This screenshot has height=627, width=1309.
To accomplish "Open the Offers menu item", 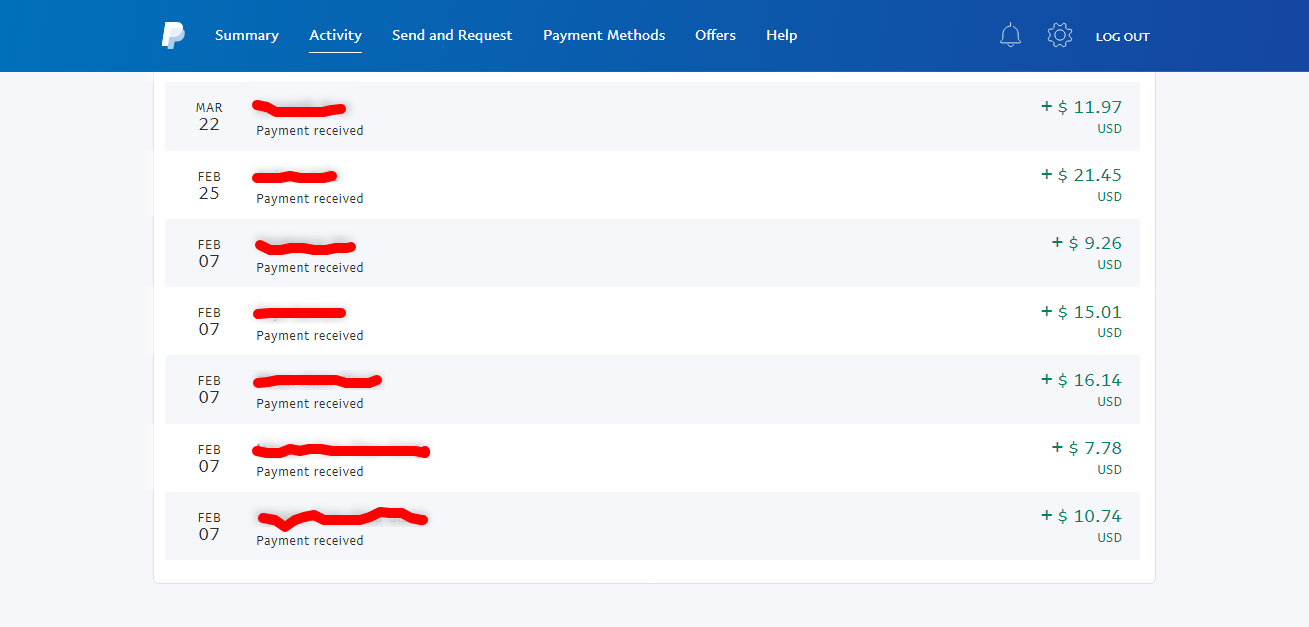I will pos(715,35).
